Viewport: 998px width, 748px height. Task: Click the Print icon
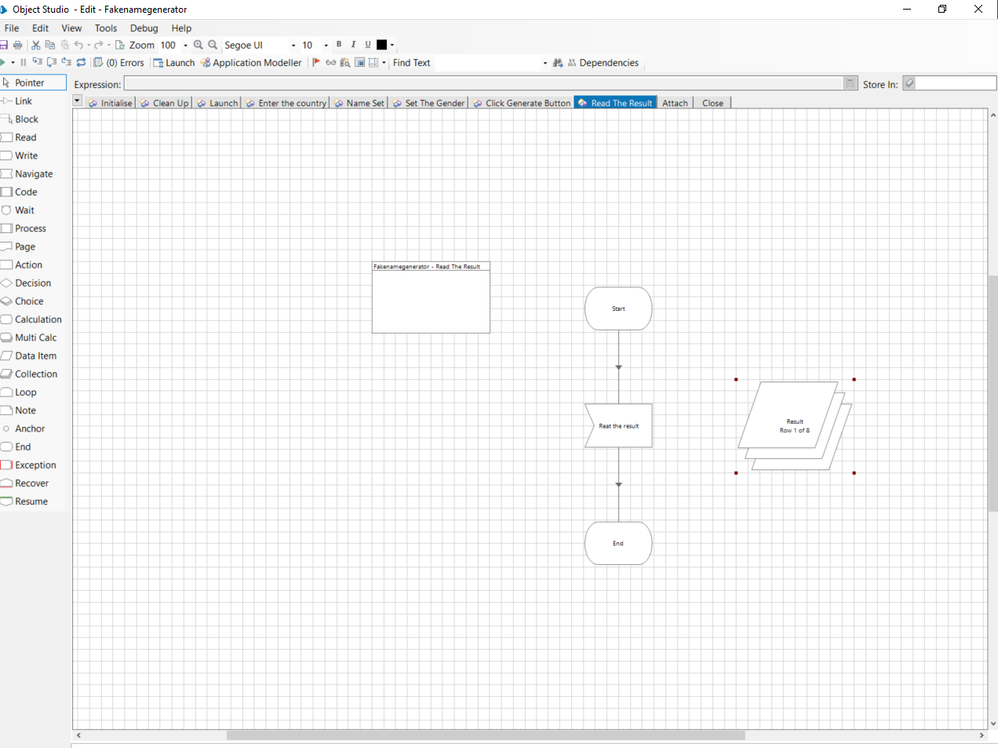(18, 45)
